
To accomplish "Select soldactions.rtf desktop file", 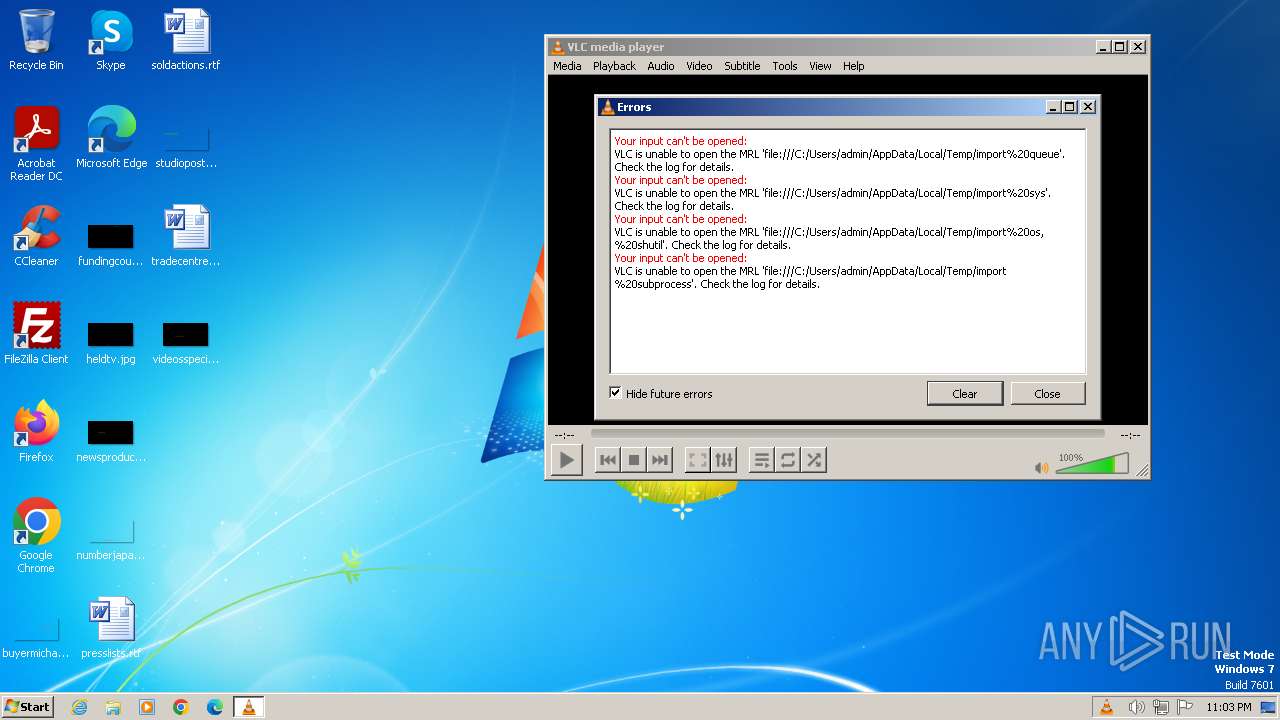I will pos(186,40).
